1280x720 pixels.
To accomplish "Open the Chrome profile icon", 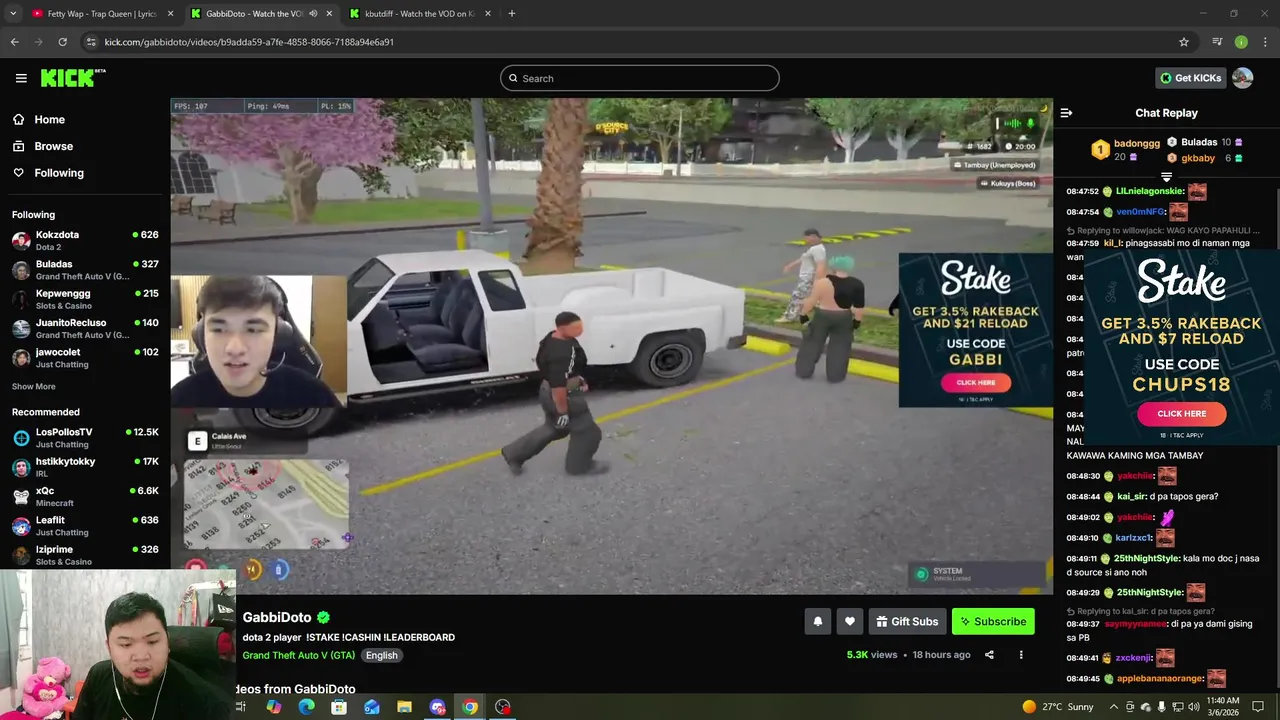I will (x=1241, y=42).
